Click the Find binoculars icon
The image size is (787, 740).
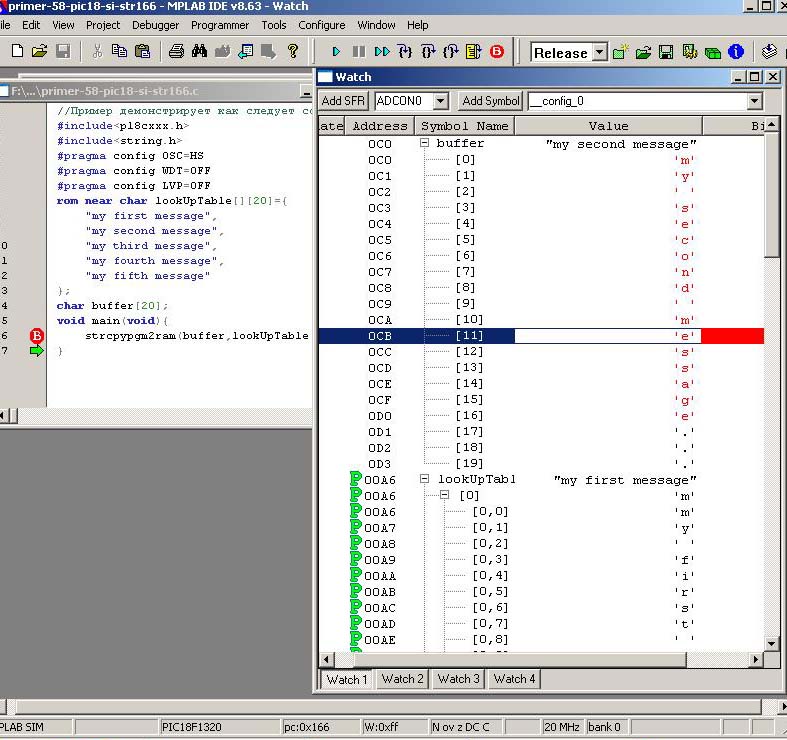point(199,51)
